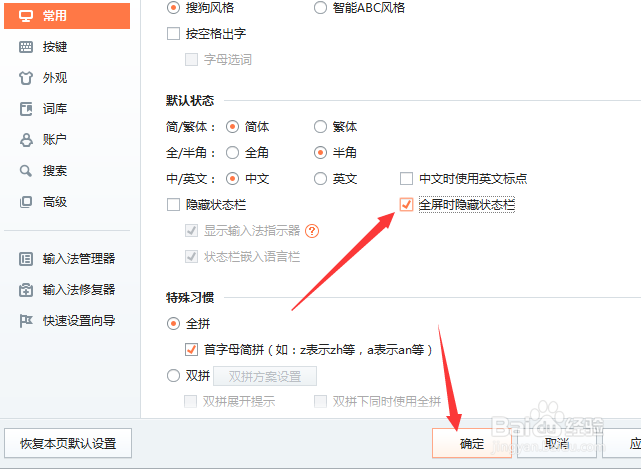Click the orange help question mark icon
This screenshot has width=641, height=469.
click(312, 231)
